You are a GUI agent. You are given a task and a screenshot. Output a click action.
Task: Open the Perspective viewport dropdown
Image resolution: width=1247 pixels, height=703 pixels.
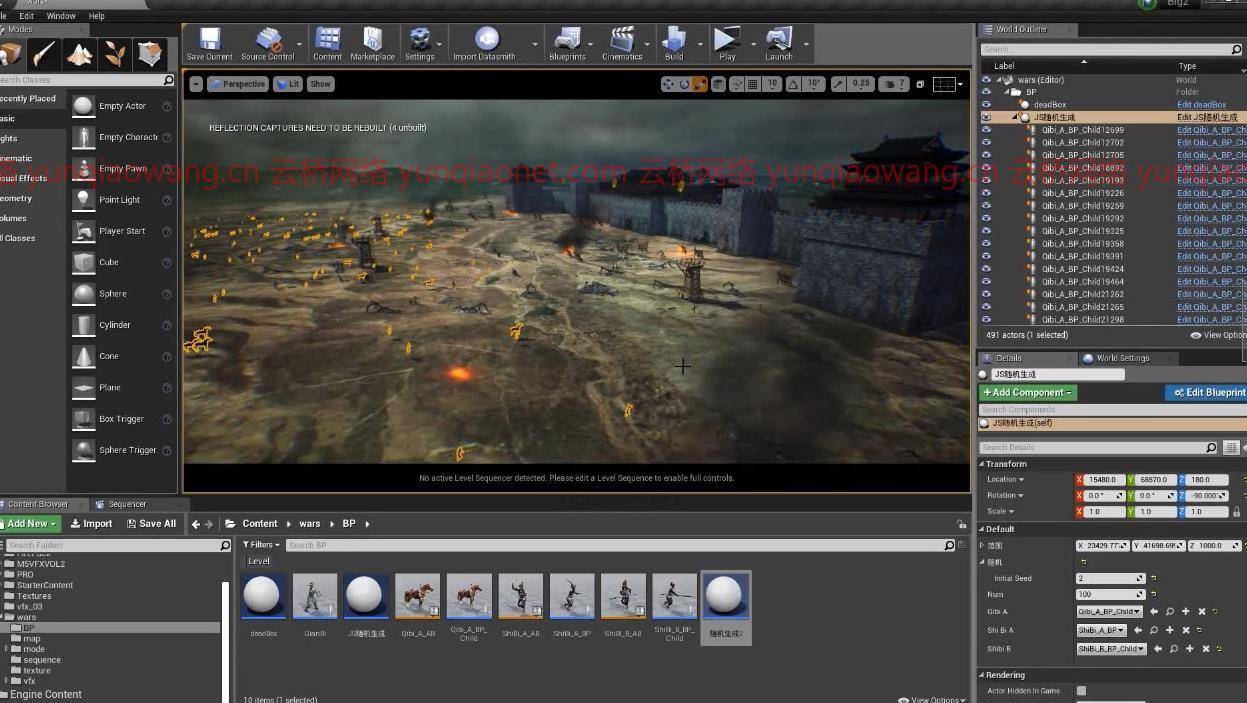click(x=237, y=84)
